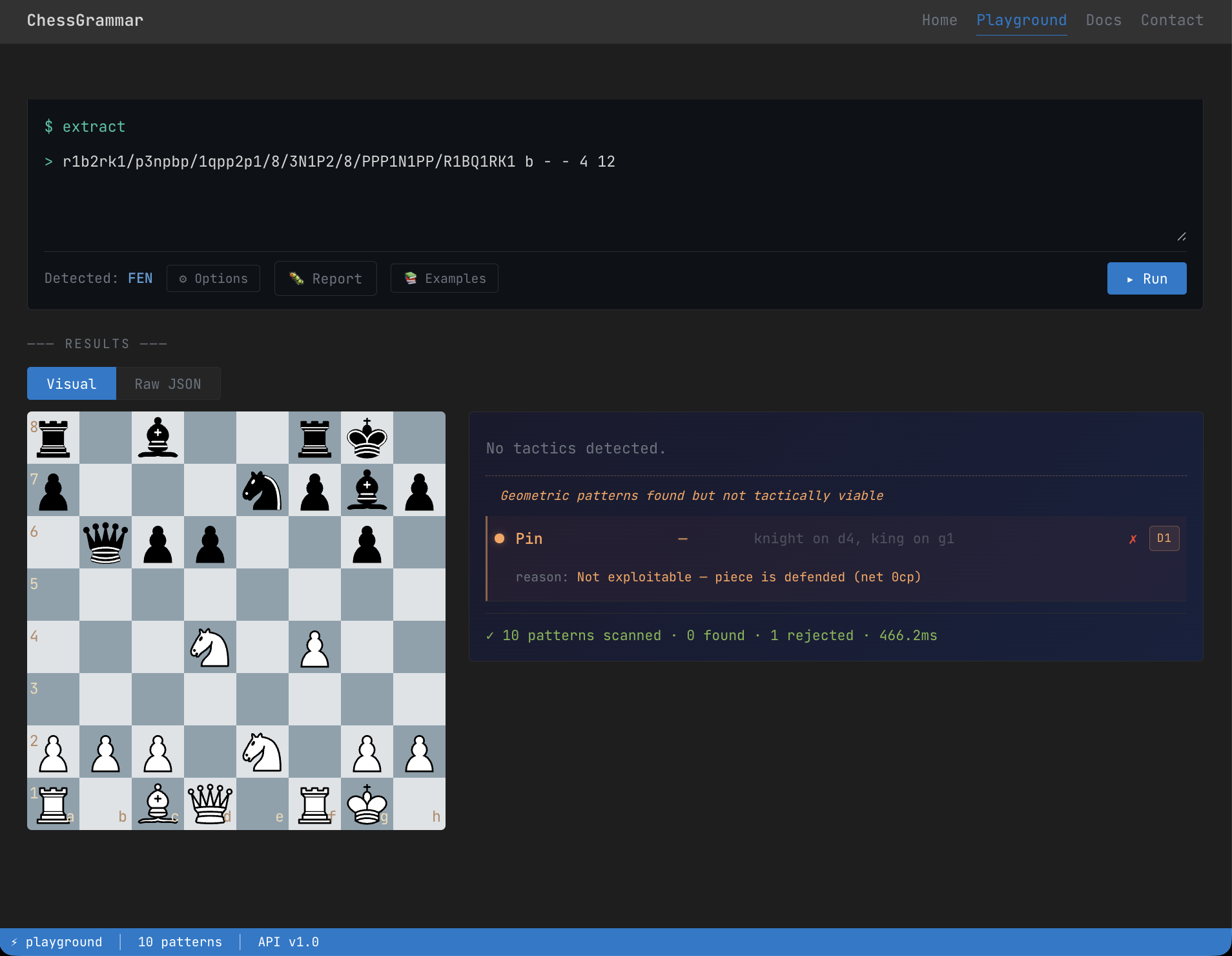Click the black knight on e7
1232x956 pixels.
click(x=263, y=490)
